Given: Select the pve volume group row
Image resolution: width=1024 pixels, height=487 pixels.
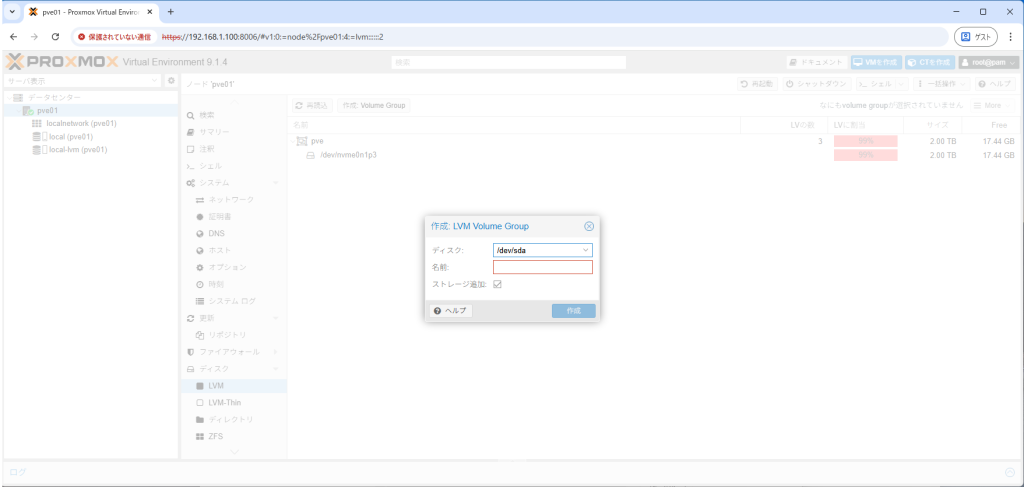Looking at the screenshot, I should coord(653,141).
